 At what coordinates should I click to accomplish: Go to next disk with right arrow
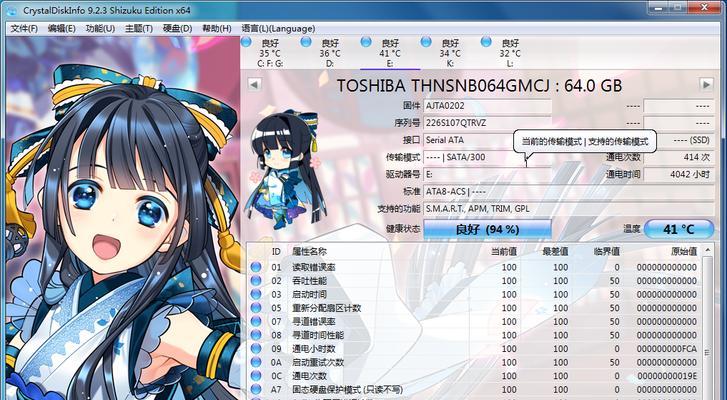tap(706, 85)
